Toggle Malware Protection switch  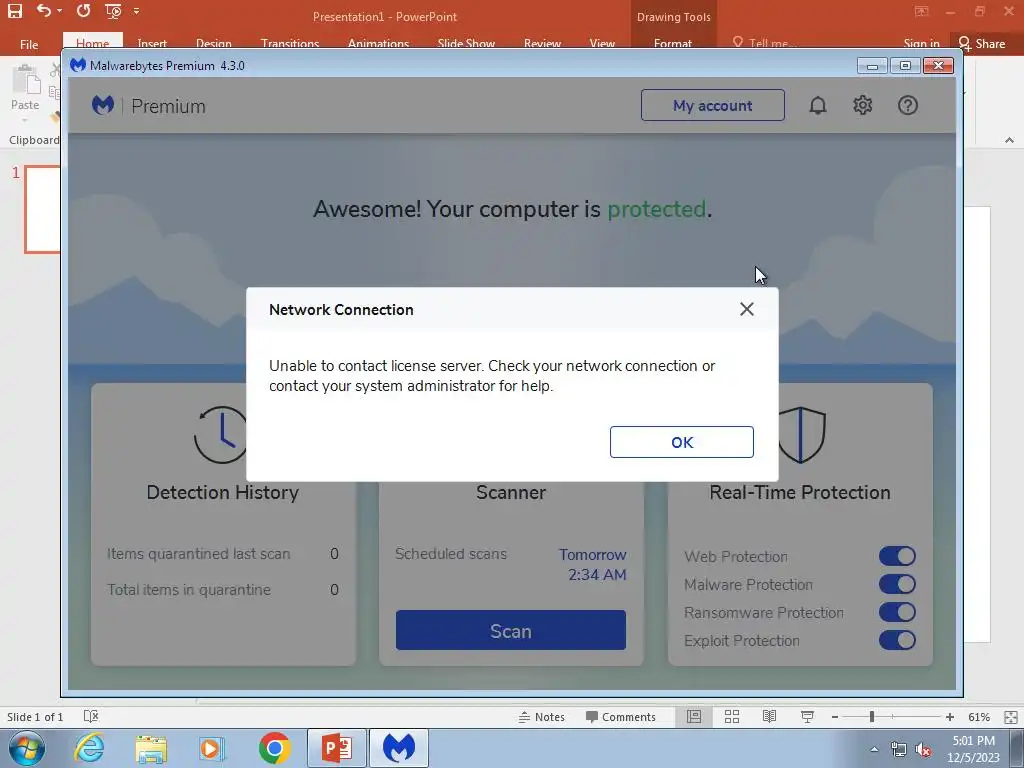tap(897, 584)
